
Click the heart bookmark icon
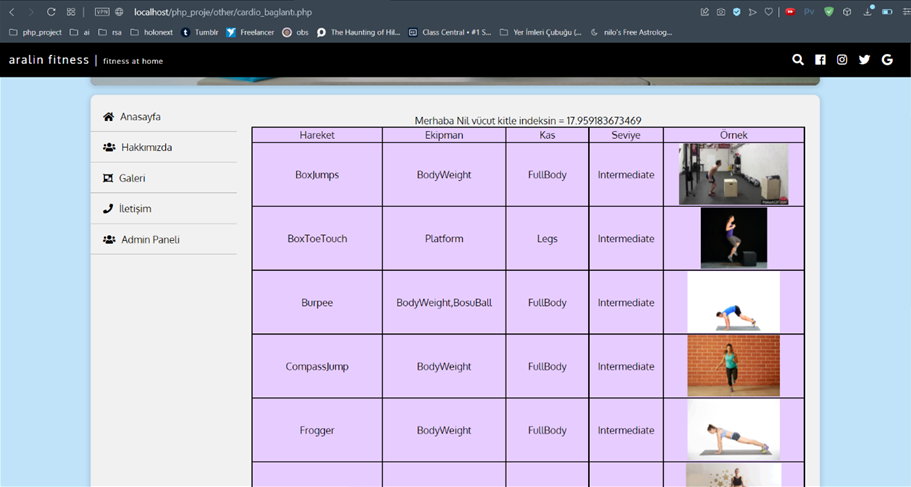(x=768, y=12)
